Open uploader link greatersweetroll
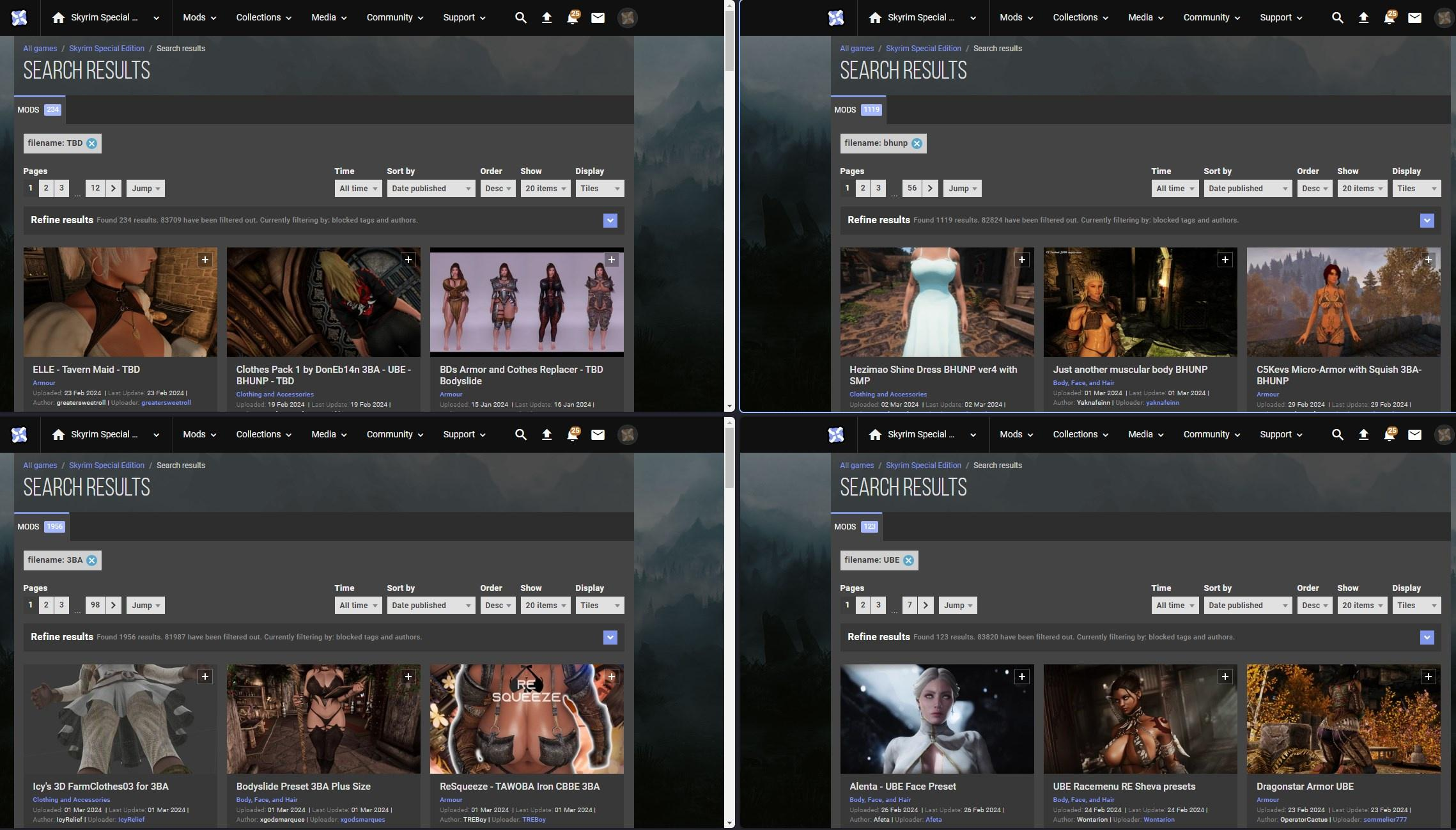 (x=166, y=403)
